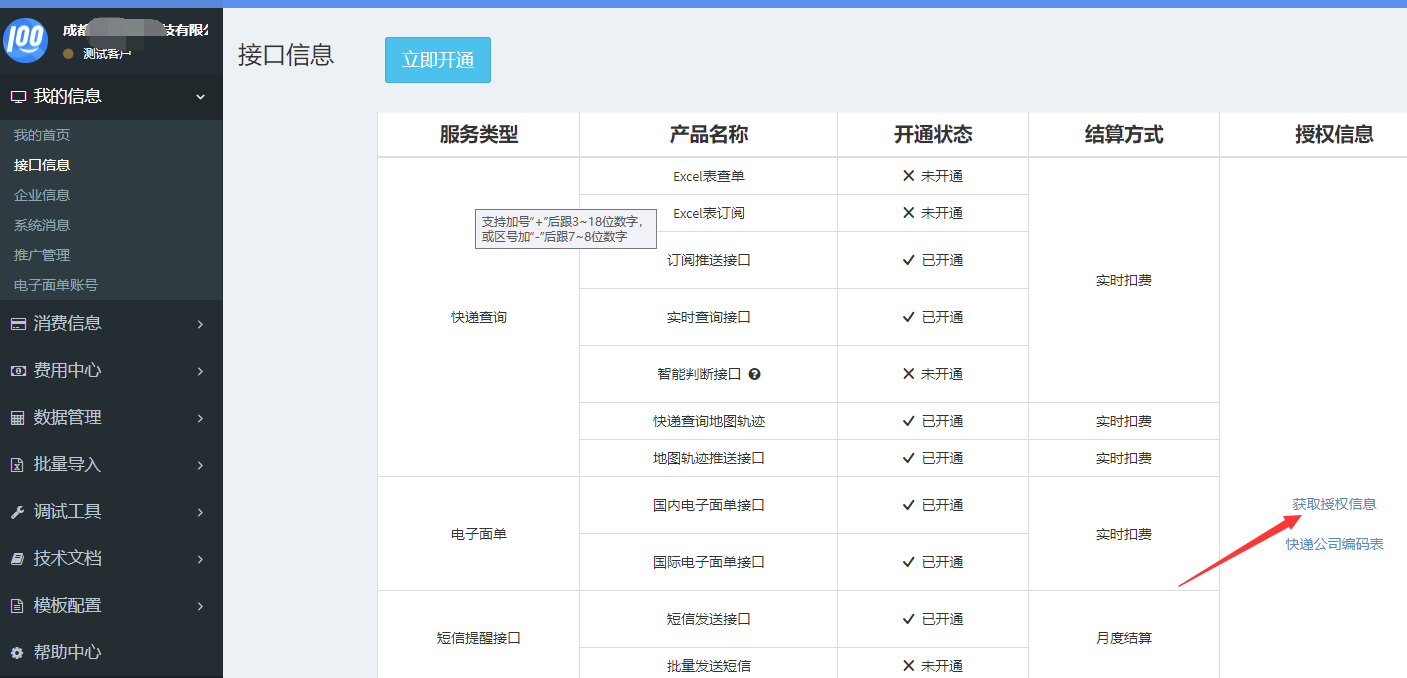
Task: Collapse the 我的信息 menu chevron
Action: point(200,97)
